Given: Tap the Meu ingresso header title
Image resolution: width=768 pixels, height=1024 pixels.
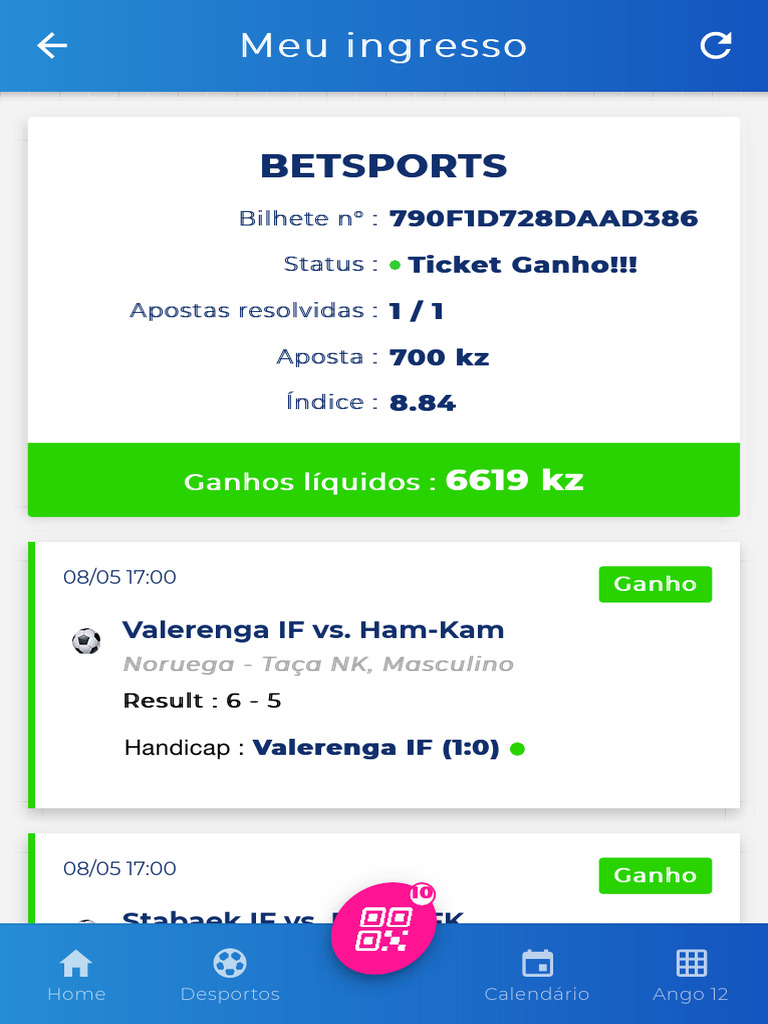Looking at the screenshot, I should tap(384, 46).
